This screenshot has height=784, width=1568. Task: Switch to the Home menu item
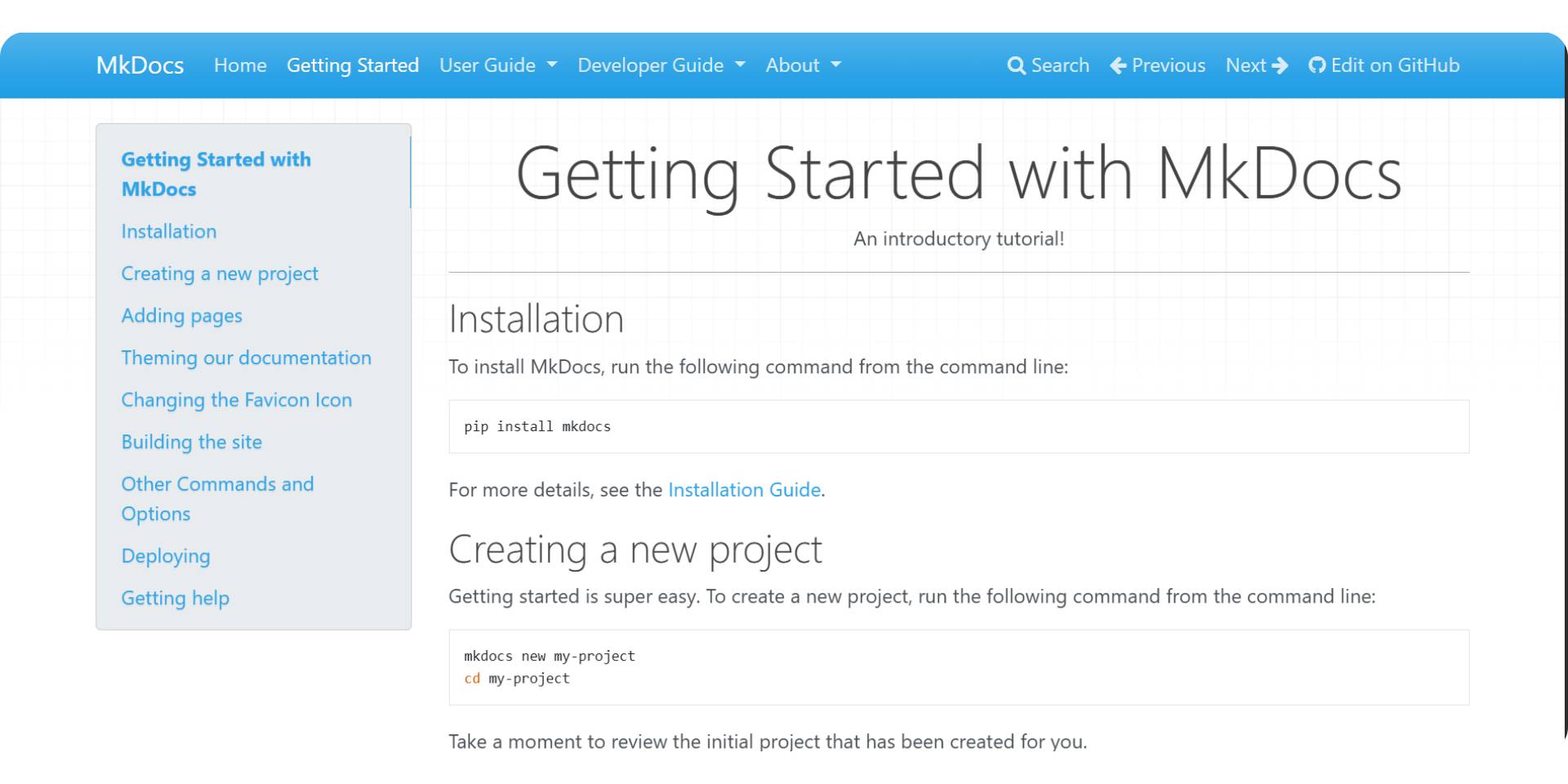pyautogui.click(x=239, y=65)
